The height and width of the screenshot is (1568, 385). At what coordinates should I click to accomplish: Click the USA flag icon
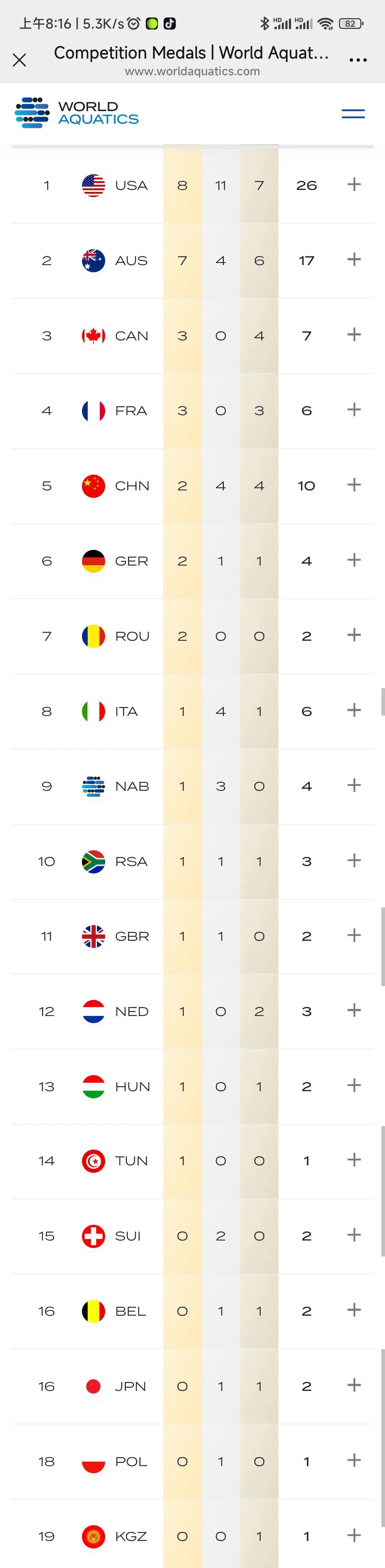pyautogui.click(x=93, y=186)
